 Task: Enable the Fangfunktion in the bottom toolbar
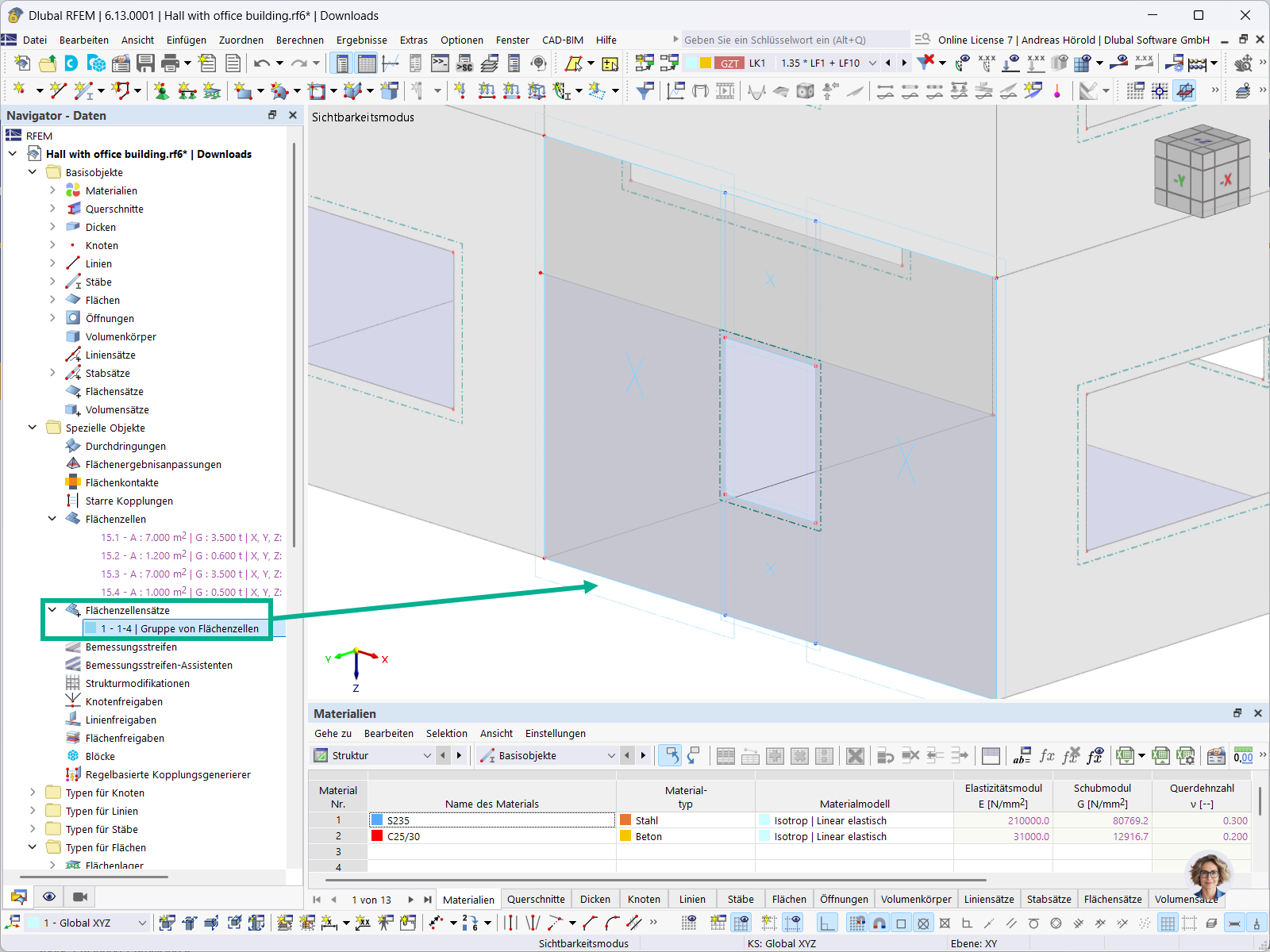877,923
